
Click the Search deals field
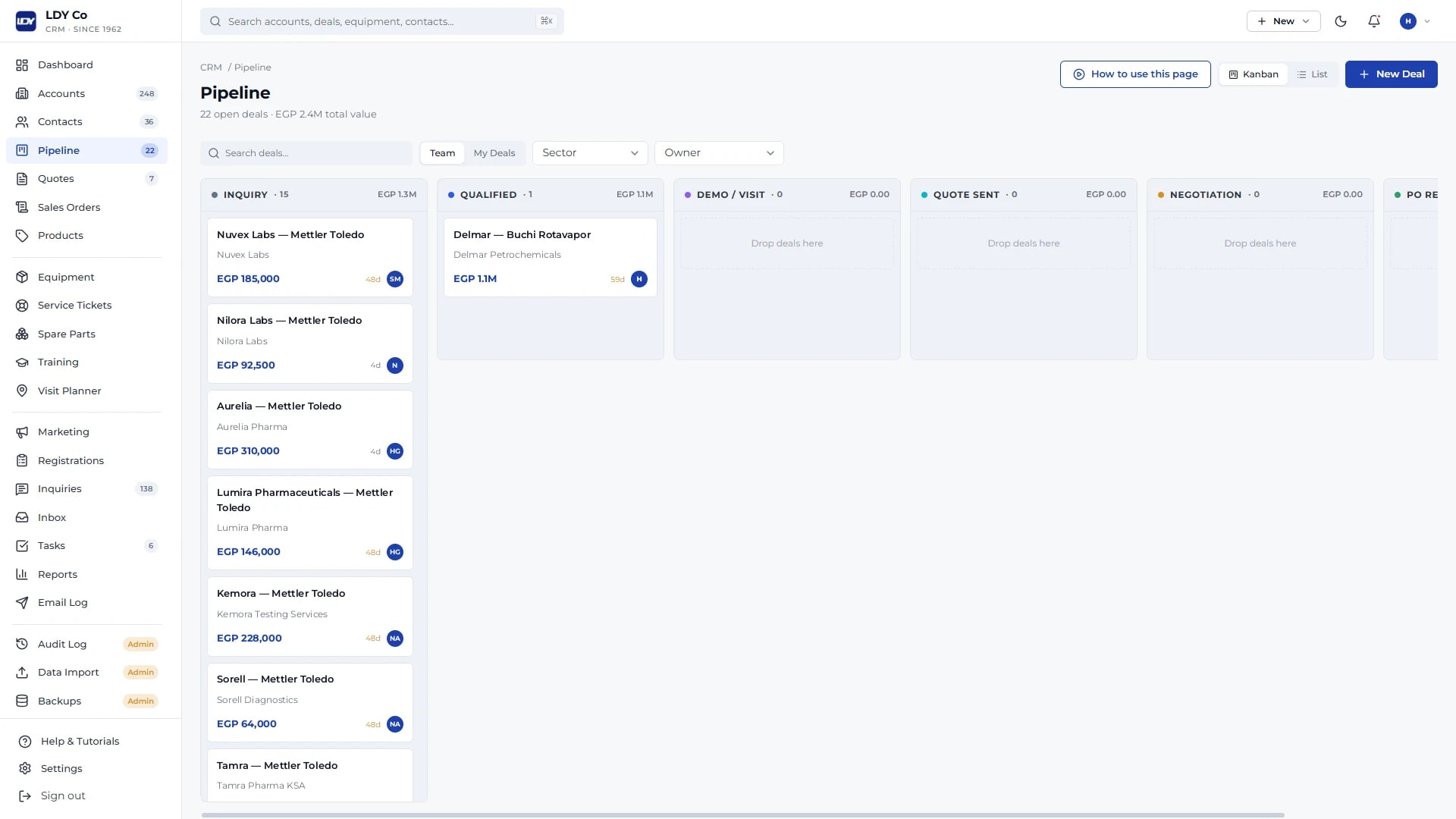pyautogui.click(x=306, y=153)
